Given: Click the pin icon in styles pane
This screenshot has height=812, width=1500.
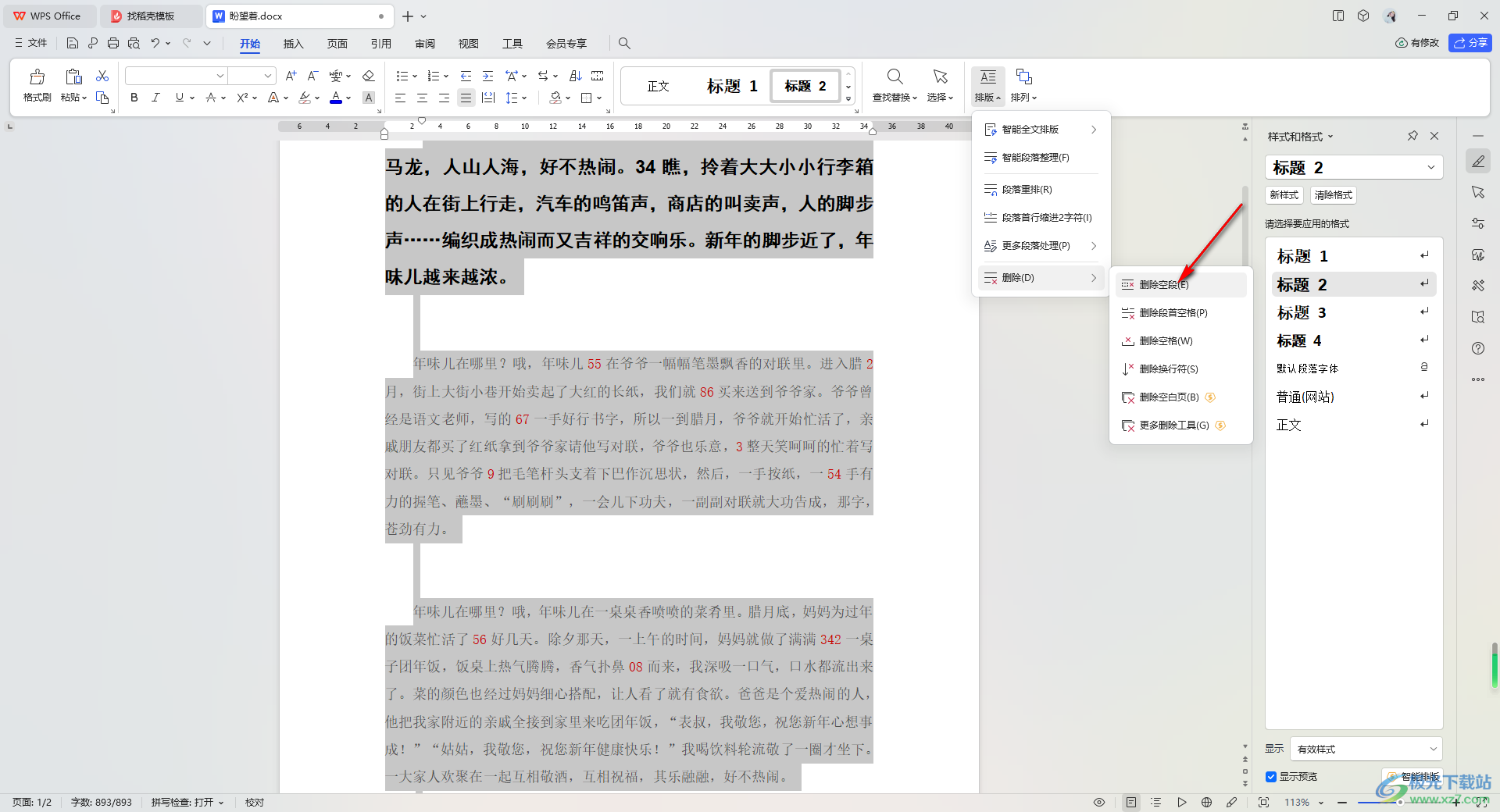Looking at the screenshot, I should pos(1412,136).
